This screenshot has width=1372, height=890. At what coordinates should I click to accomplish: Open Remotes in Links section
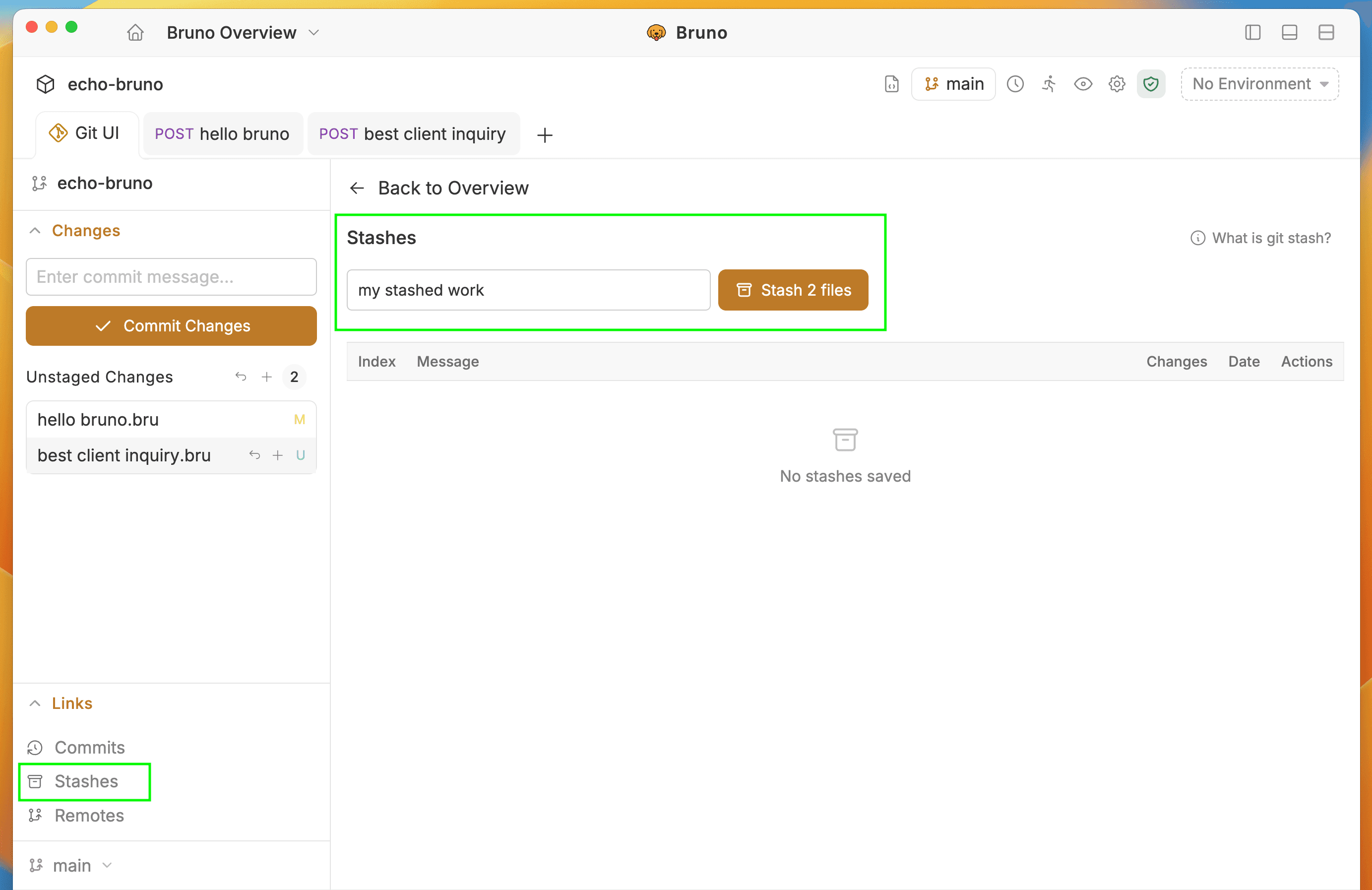[x=88, y=815]
